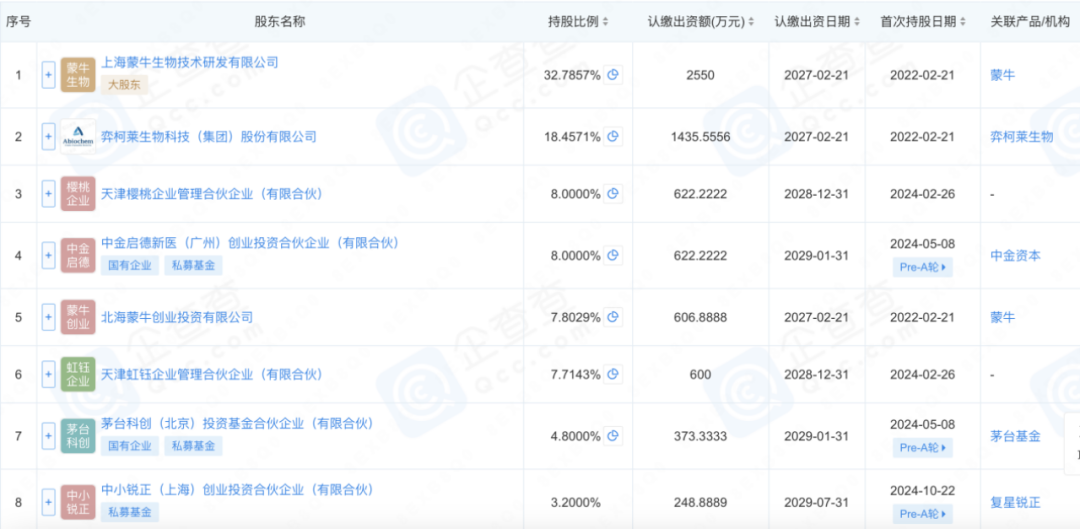The height and width of the screenshot is (529, 1080).
Task: Open pie chart icon beside 7.7143%
Action: tap(613, 374)
